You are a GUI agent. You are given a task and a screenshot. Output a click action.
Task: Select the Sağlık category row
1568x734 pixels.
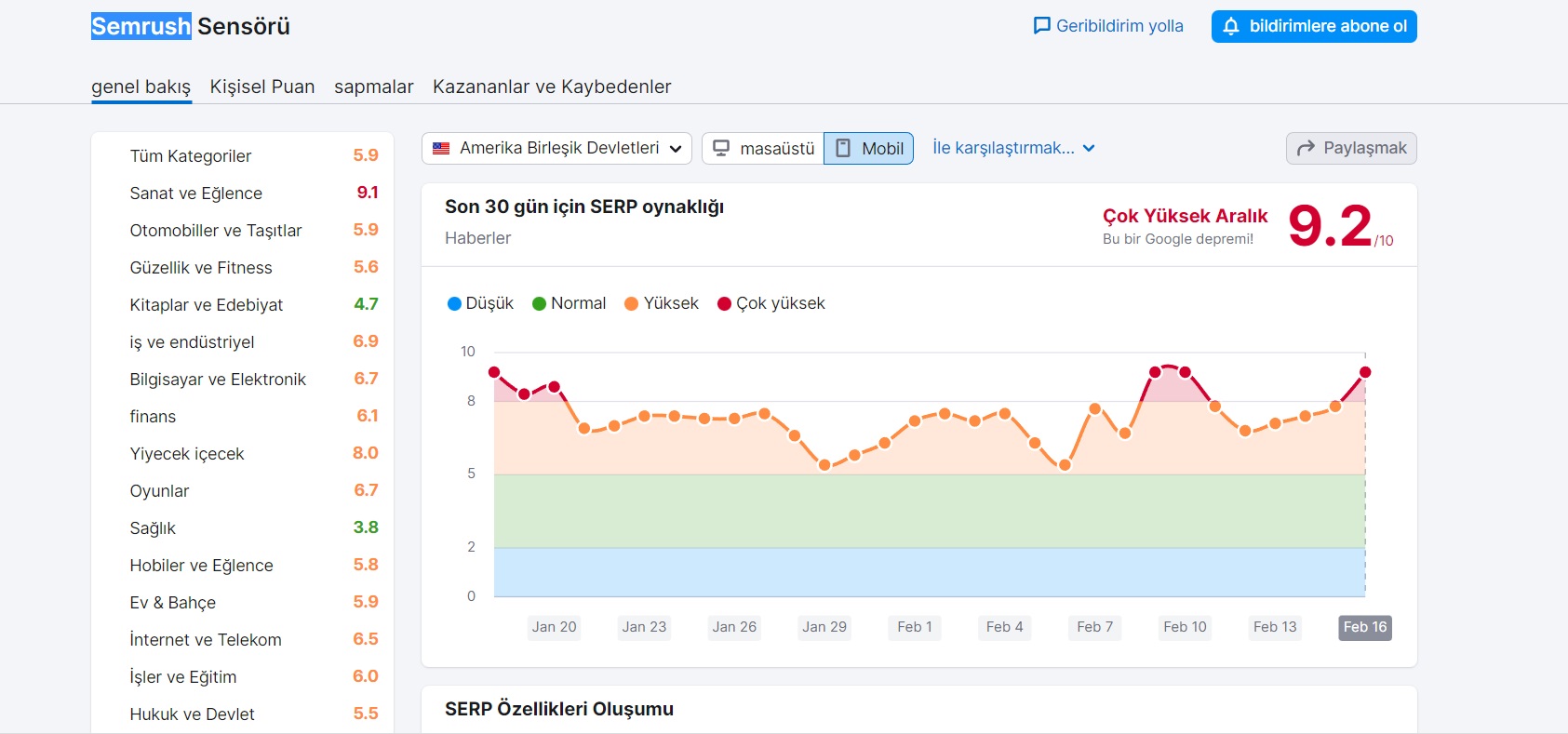153,528
